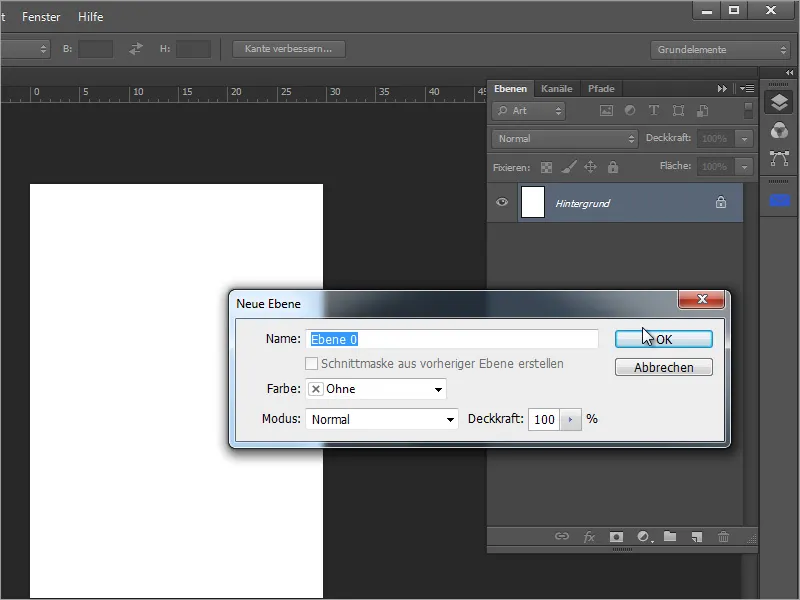
Task: Toggle the layer filtering switch
Action: tap(748, 110)
